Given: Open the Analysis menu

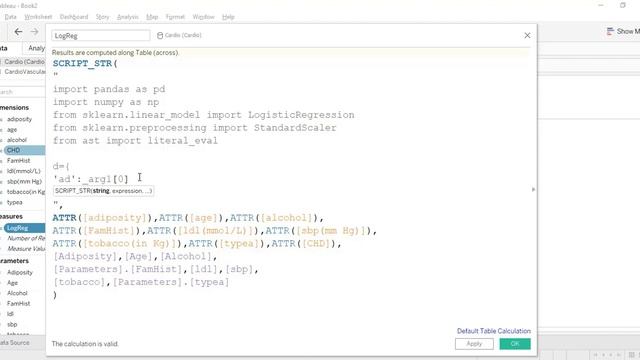Looking at the screenshot, I should click(128, 17).
